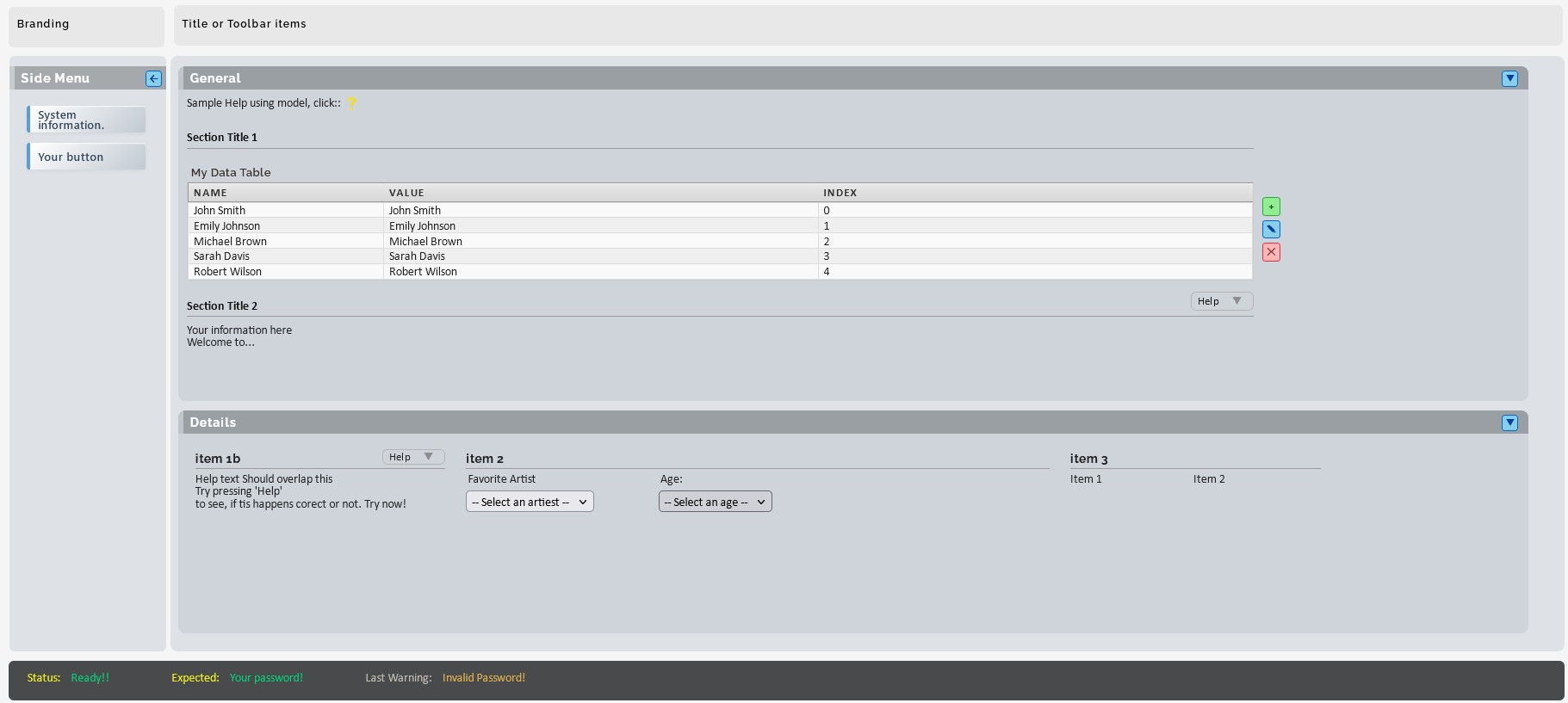Open the Age selection dropdown

[x=715, y=502]
